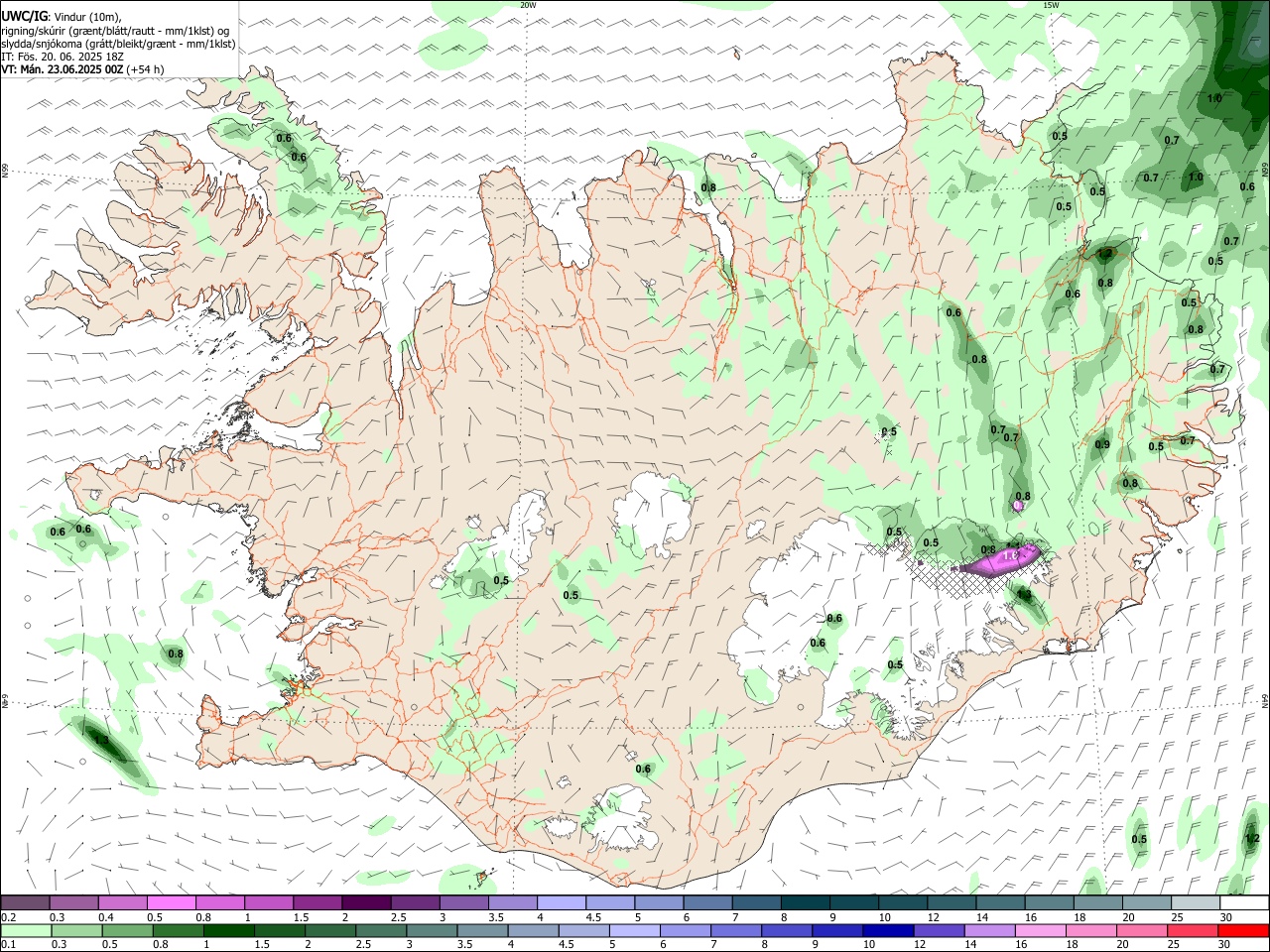Click the 'UWC/IG: Vindur (10m)' title text
Image resolution: width=1270 pixels, height=952 pixels.
click(x=62, y=16)
